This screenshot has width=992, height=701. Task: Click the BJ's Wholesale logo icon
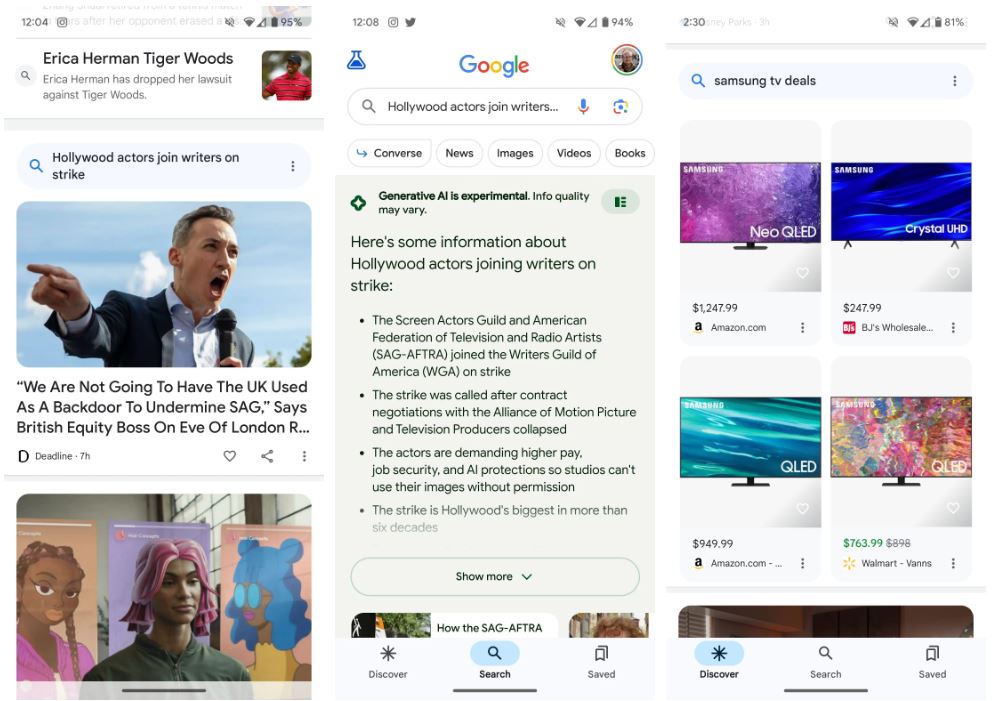849,327
